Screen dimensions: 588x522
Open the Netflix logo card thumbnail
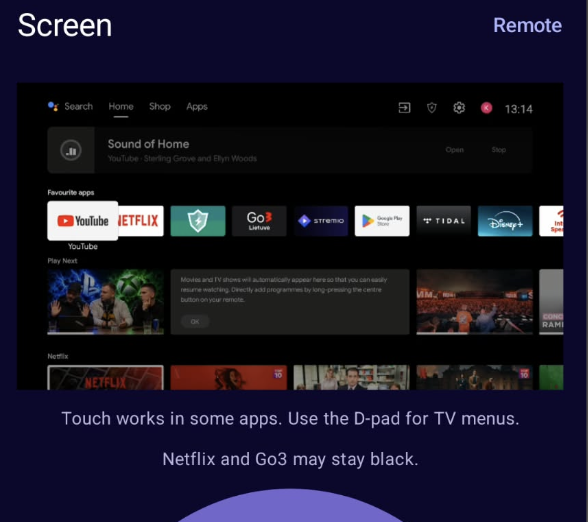tap(105, 378)
